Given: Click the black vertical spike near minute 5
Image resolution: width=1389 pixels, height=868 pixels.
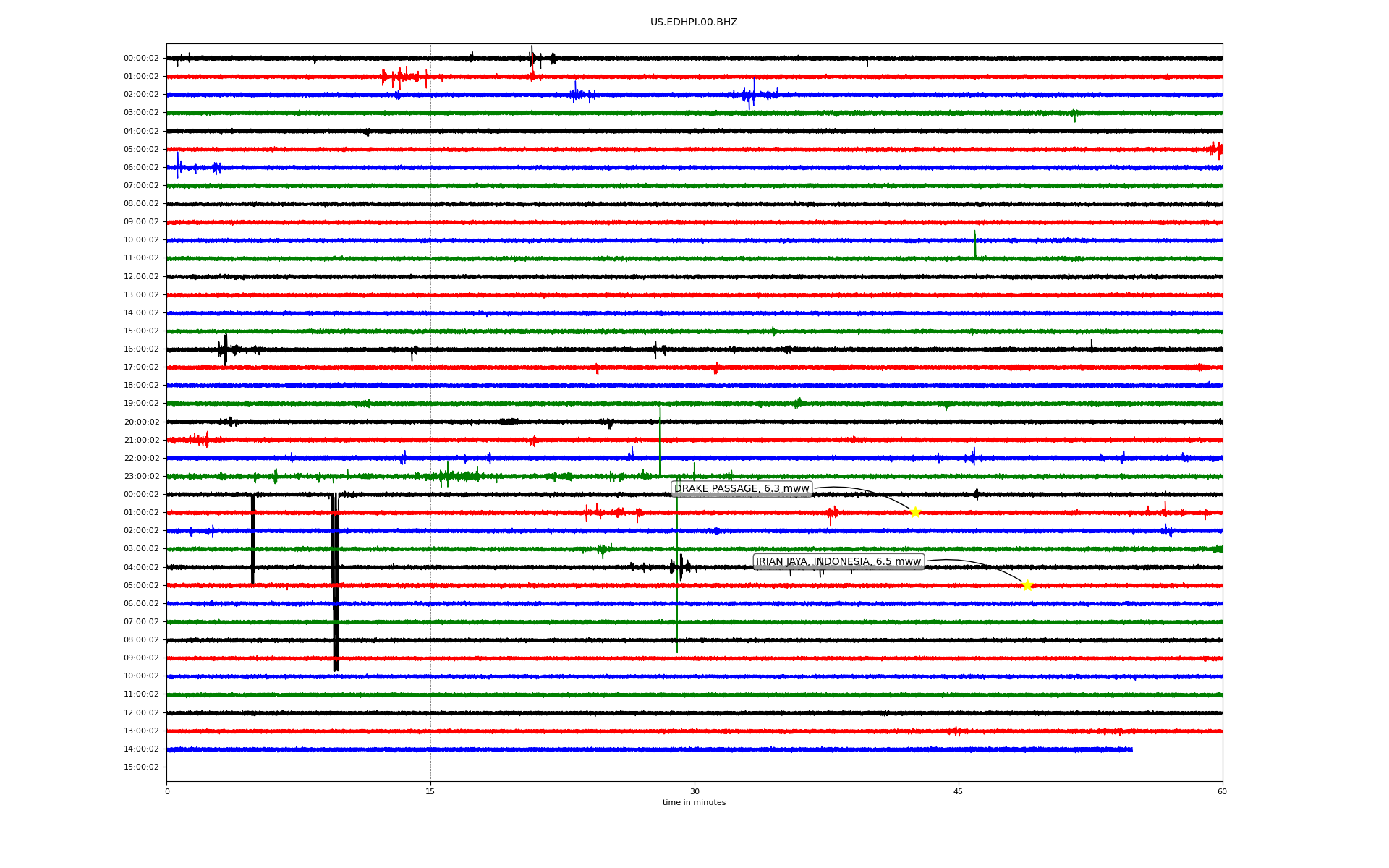Looking at the screenshot, I should click(x=252, y=539).
